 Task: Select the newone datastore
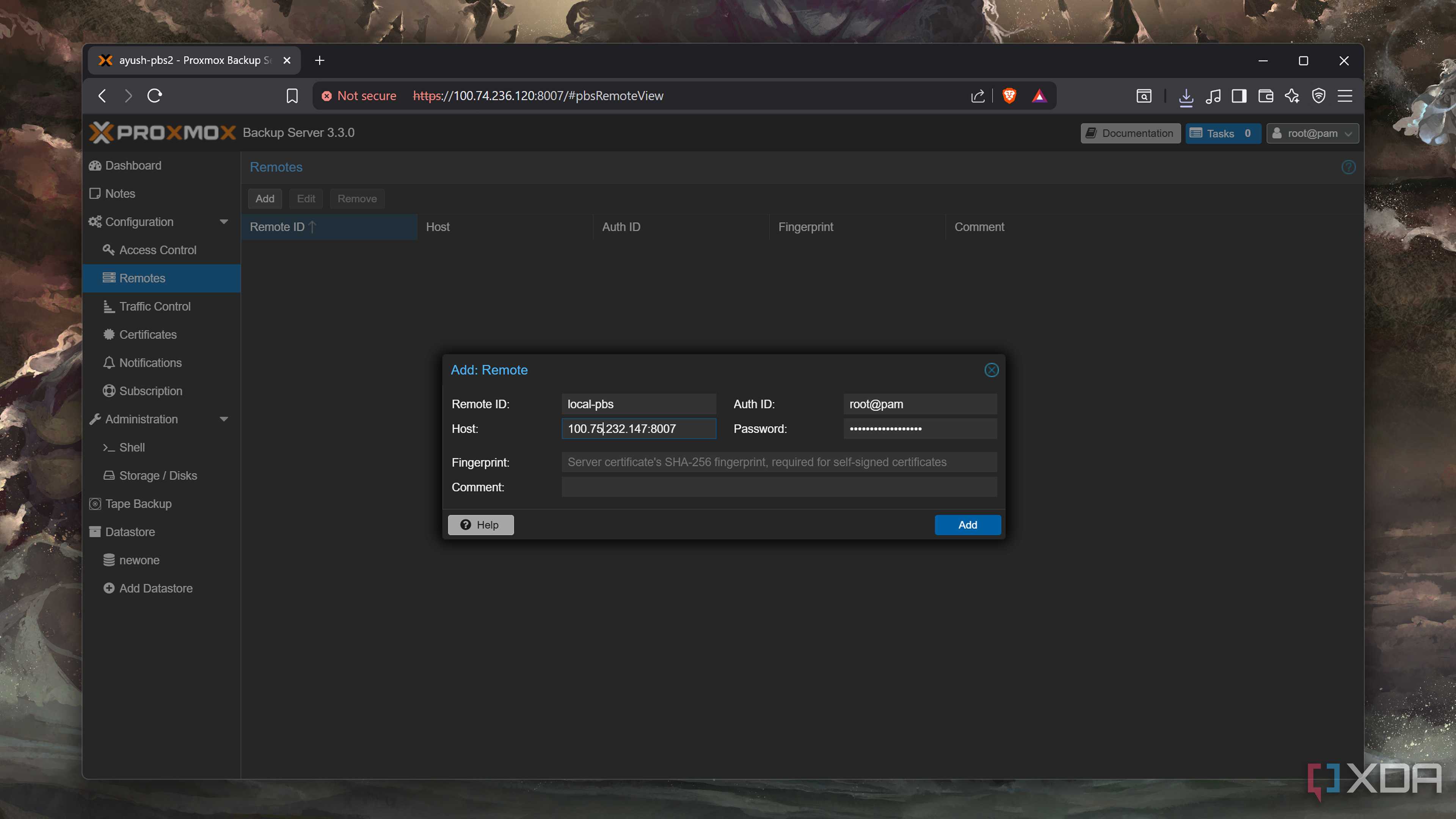point(162,560)
